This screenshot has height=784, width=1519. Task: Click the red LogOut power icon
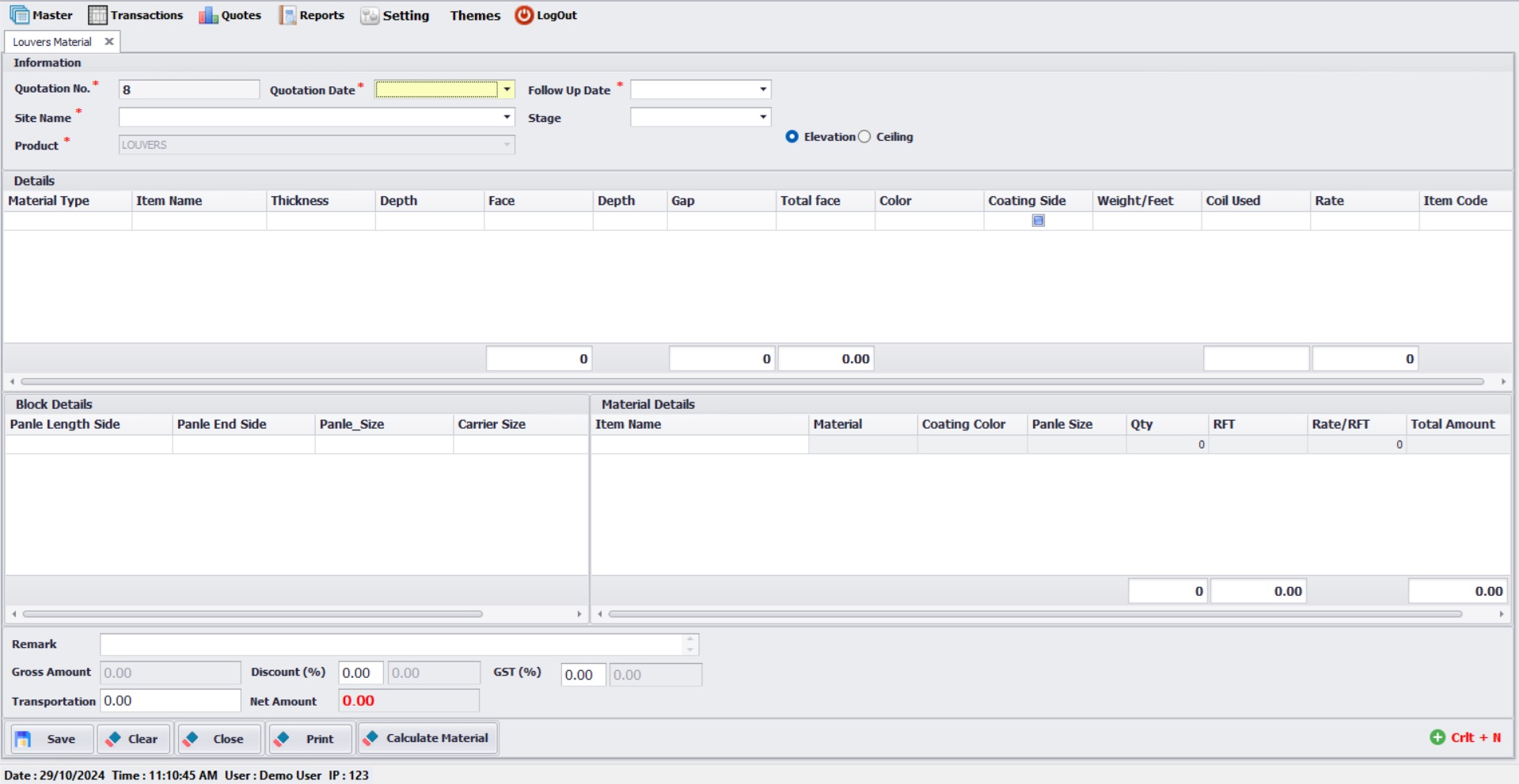(x=524, y=15)
